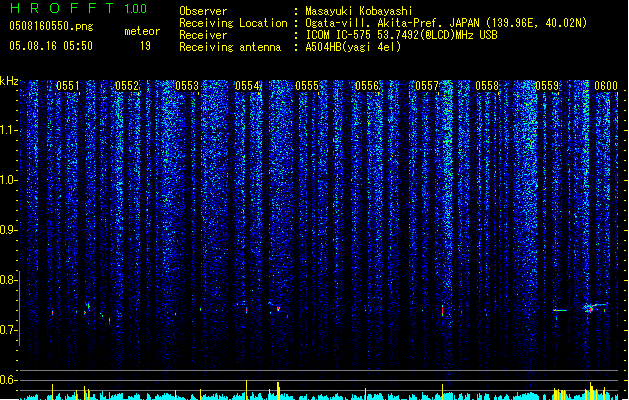Click the HROFFT 1.0.0 title text
Viewport: 629px width, 400px height.
click(x=78, y=8)
